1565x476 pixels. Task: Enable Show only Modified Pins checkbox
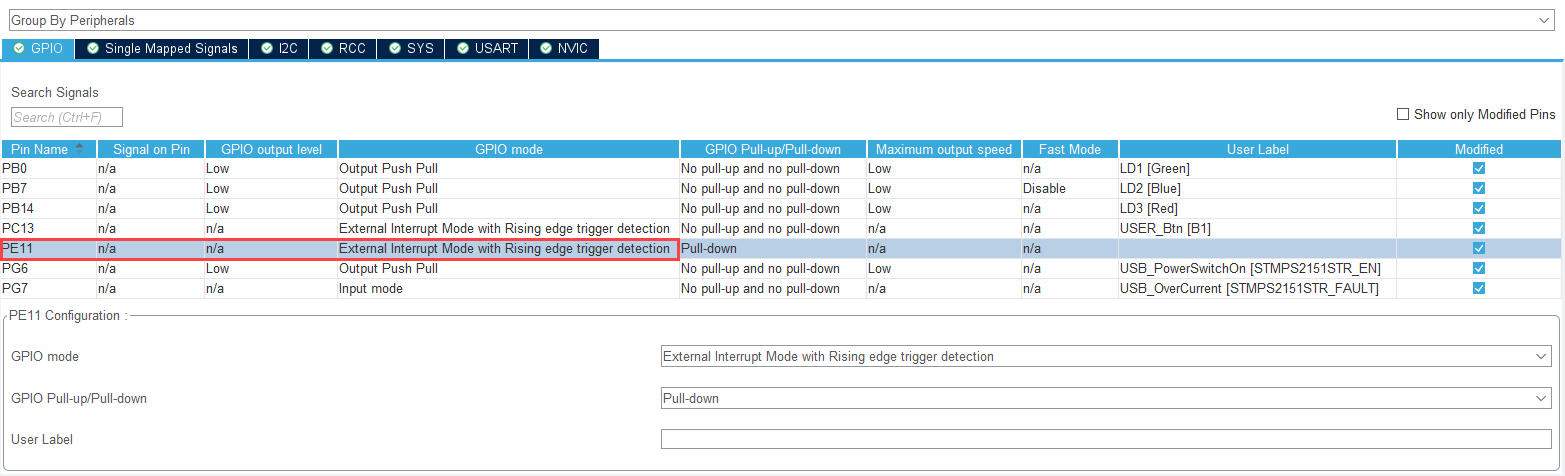tap(1403, 114)
